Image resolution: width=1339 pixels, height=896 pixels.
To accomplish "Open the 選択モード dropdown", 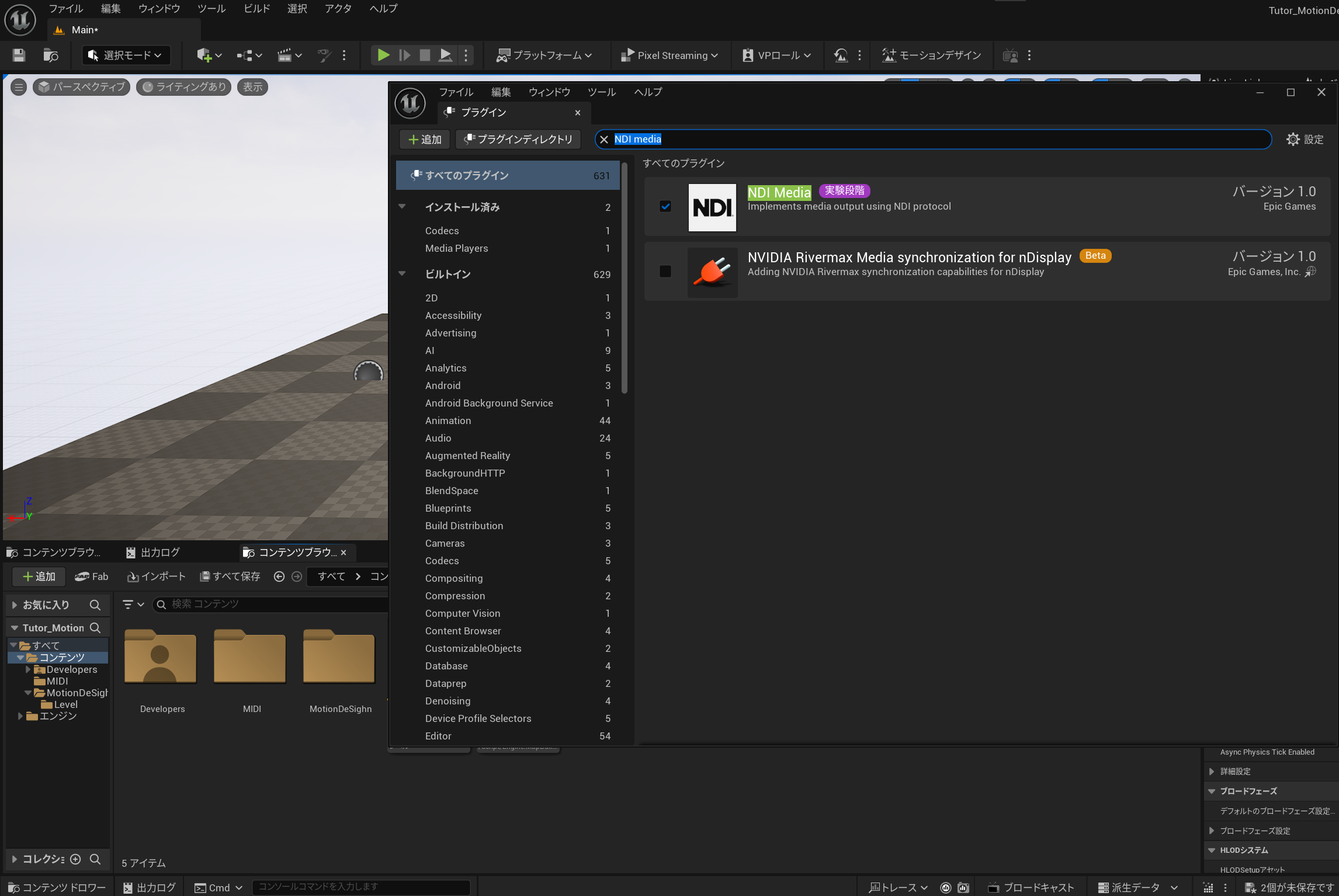I will point(126,55).
